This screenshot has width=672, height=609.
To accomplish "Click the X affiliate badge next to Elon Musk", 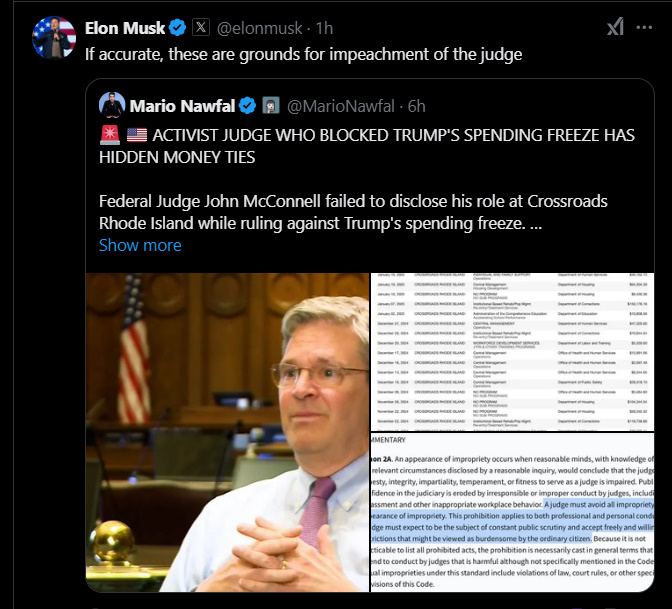I will 201,28.
